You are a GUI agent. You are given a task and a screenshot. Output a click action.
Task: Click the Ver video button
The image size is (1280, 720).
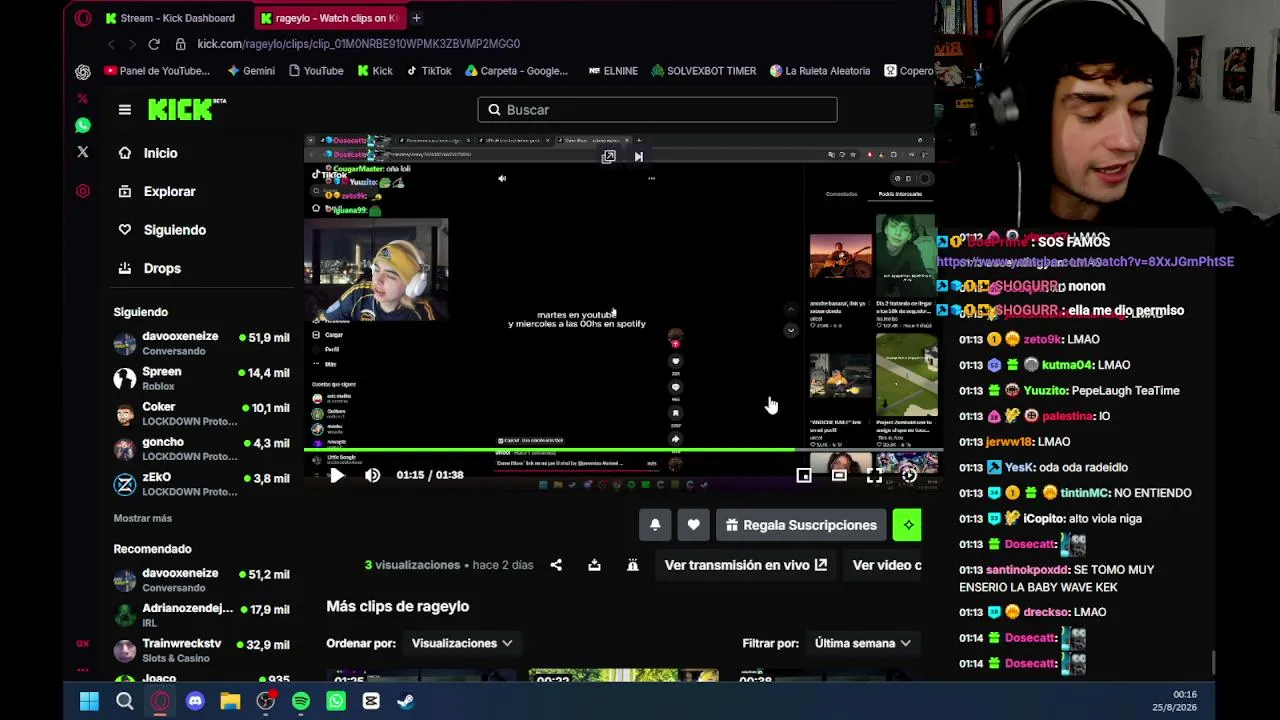click(887, 565)
